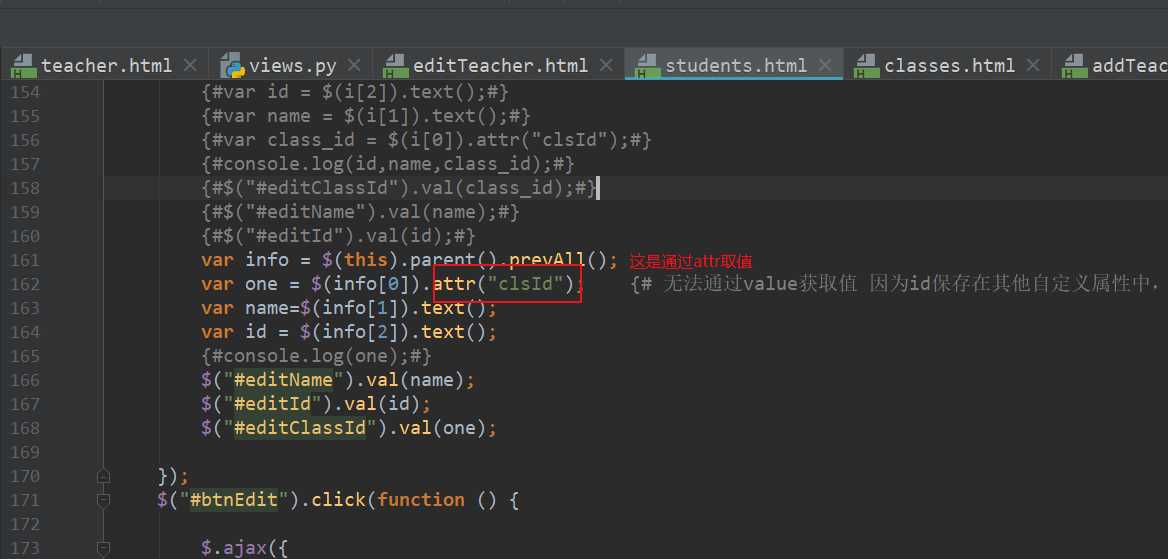Screen dimensions: 1168x559
Task: Click line number 162 in the gutter
Action: tap(26, 284)
